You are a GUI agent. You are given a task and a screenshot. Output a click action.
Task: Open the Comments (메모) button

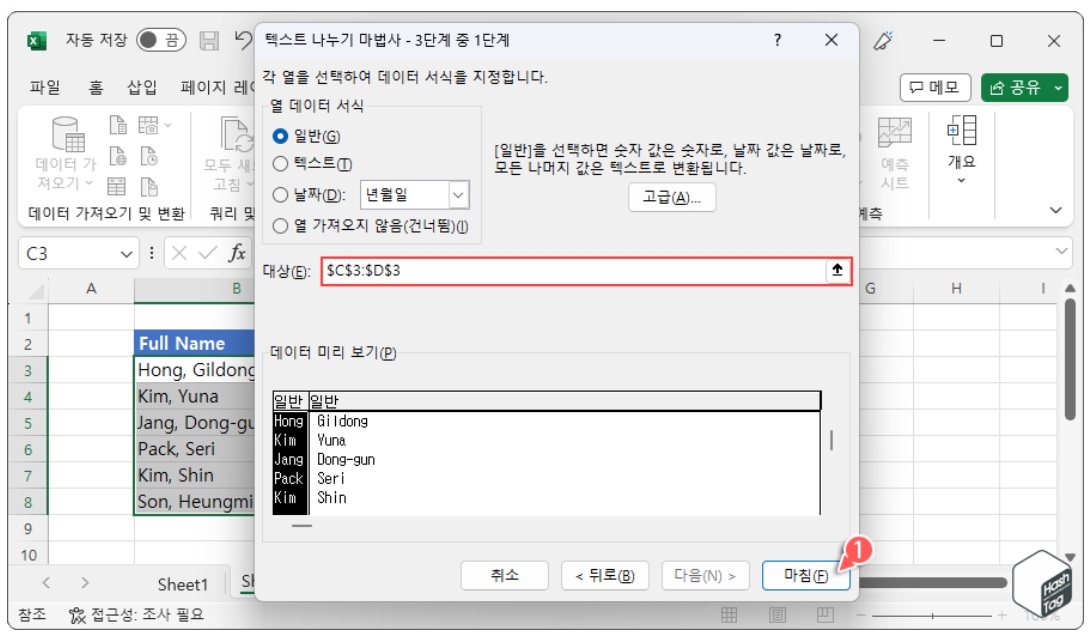coord(935,87)
